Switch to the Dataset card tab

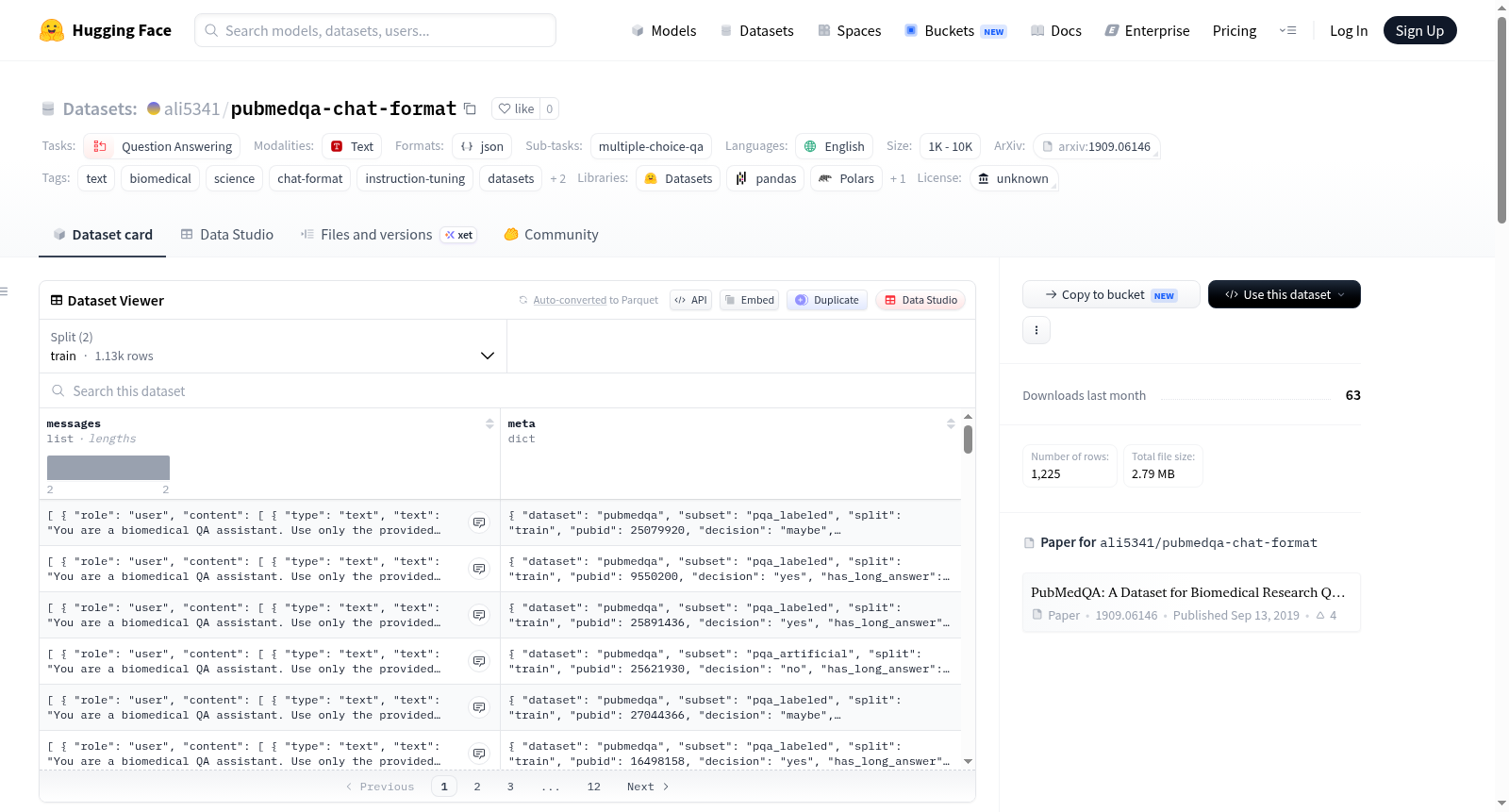pos(102,235)
